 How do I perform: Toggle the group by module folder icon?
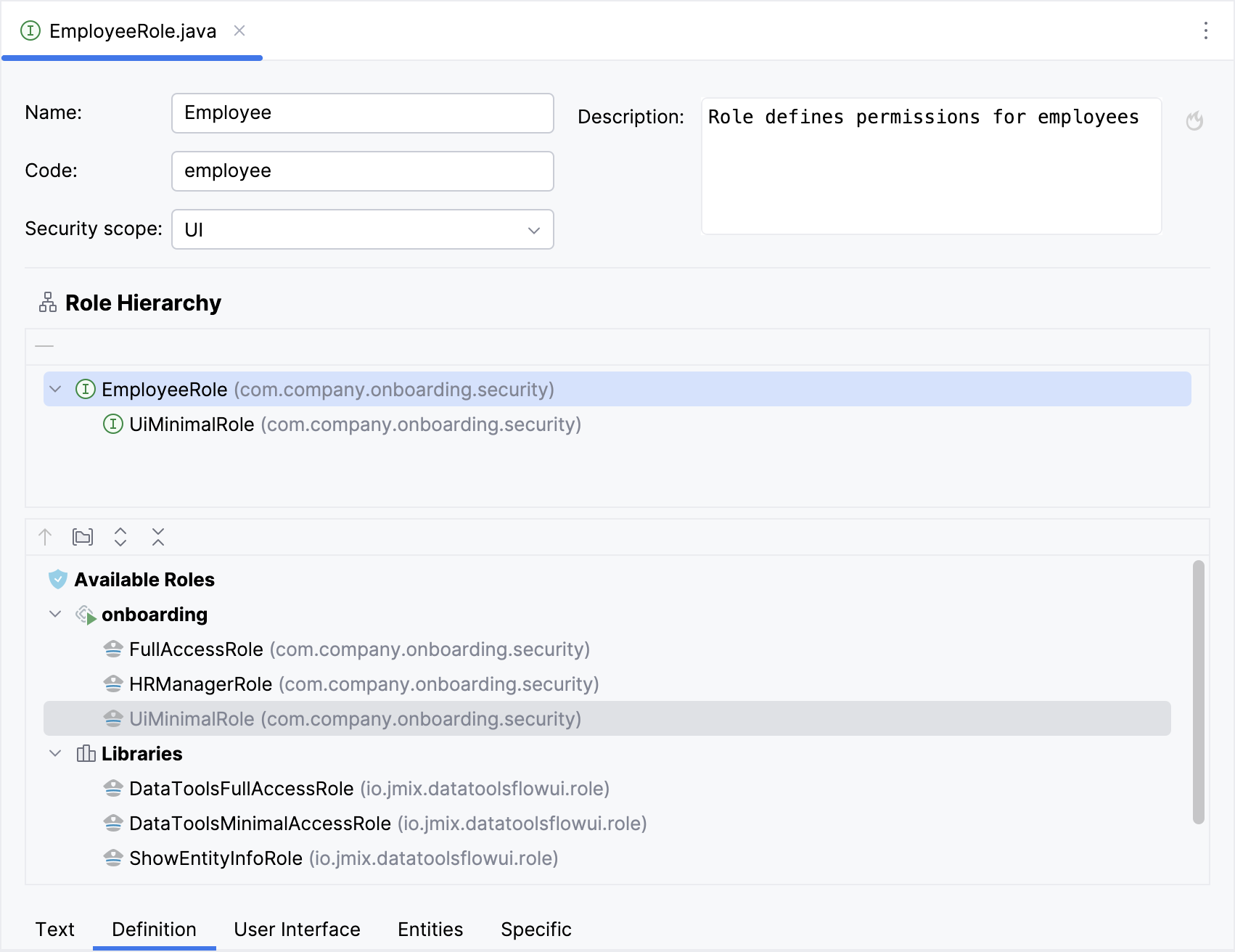coord(83,537)
